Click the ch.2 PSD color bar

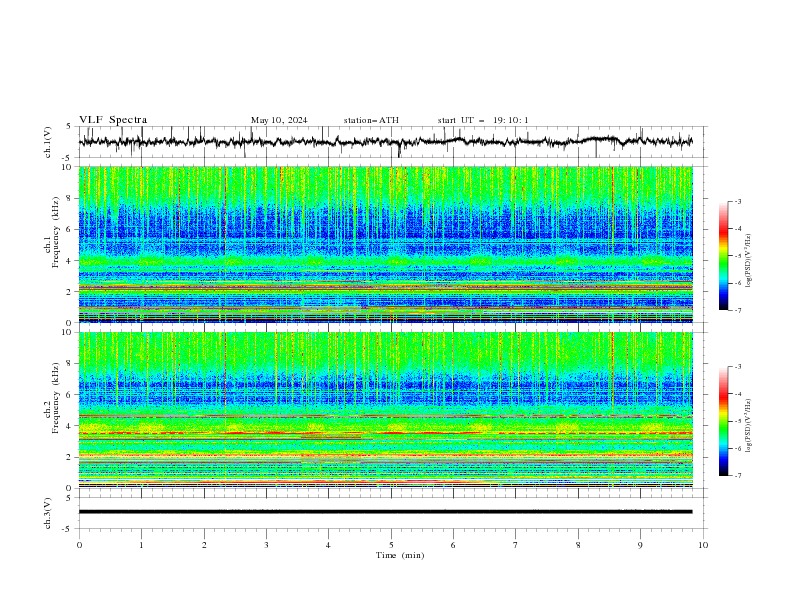(x=724, y=421)
